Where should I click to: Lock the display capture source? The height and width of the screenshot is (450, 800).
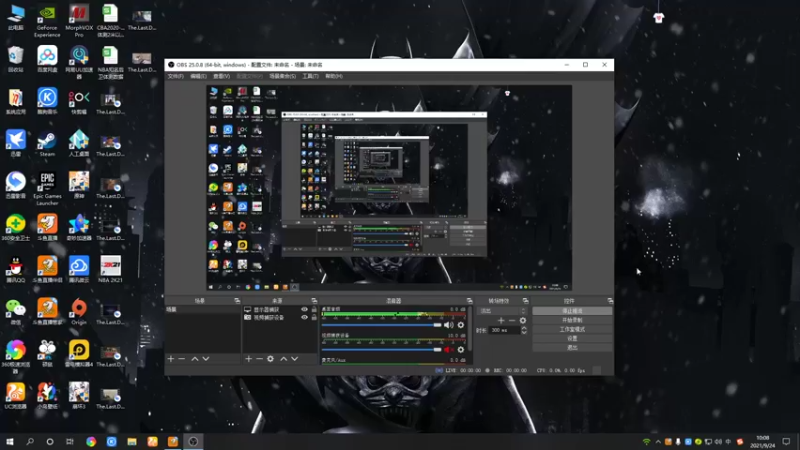(314, 310)
